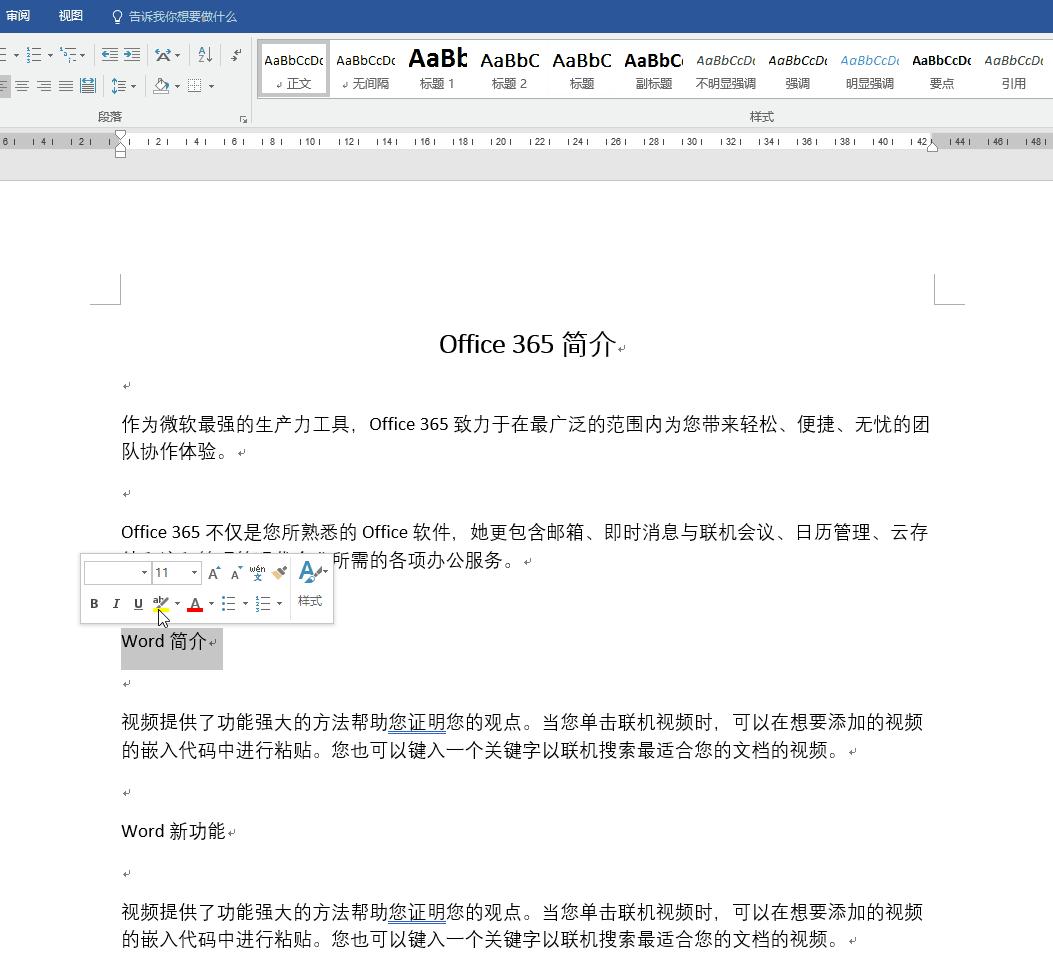1053x968 pixels.
Task: Open shading color bucket in paragraph group
Action: (x=162, y=86)
